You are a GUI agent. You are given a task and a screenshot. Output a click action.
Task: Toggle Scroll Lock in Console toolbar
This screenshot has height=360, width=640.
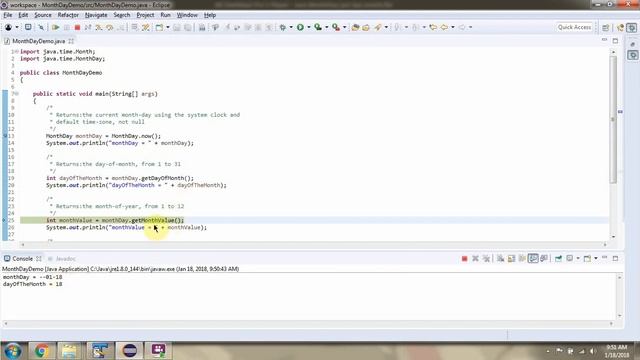[x=511, y=258]
